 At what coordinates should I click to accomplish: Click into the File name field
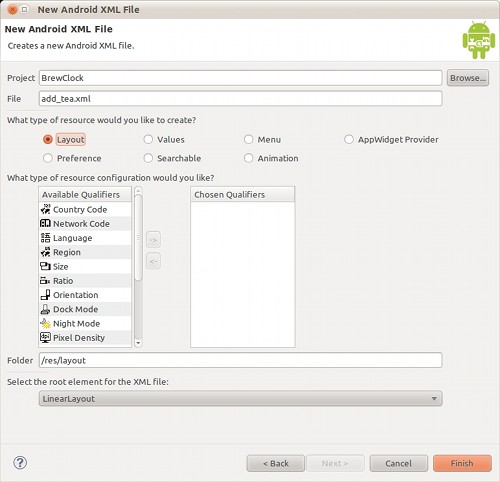[241, 99]
